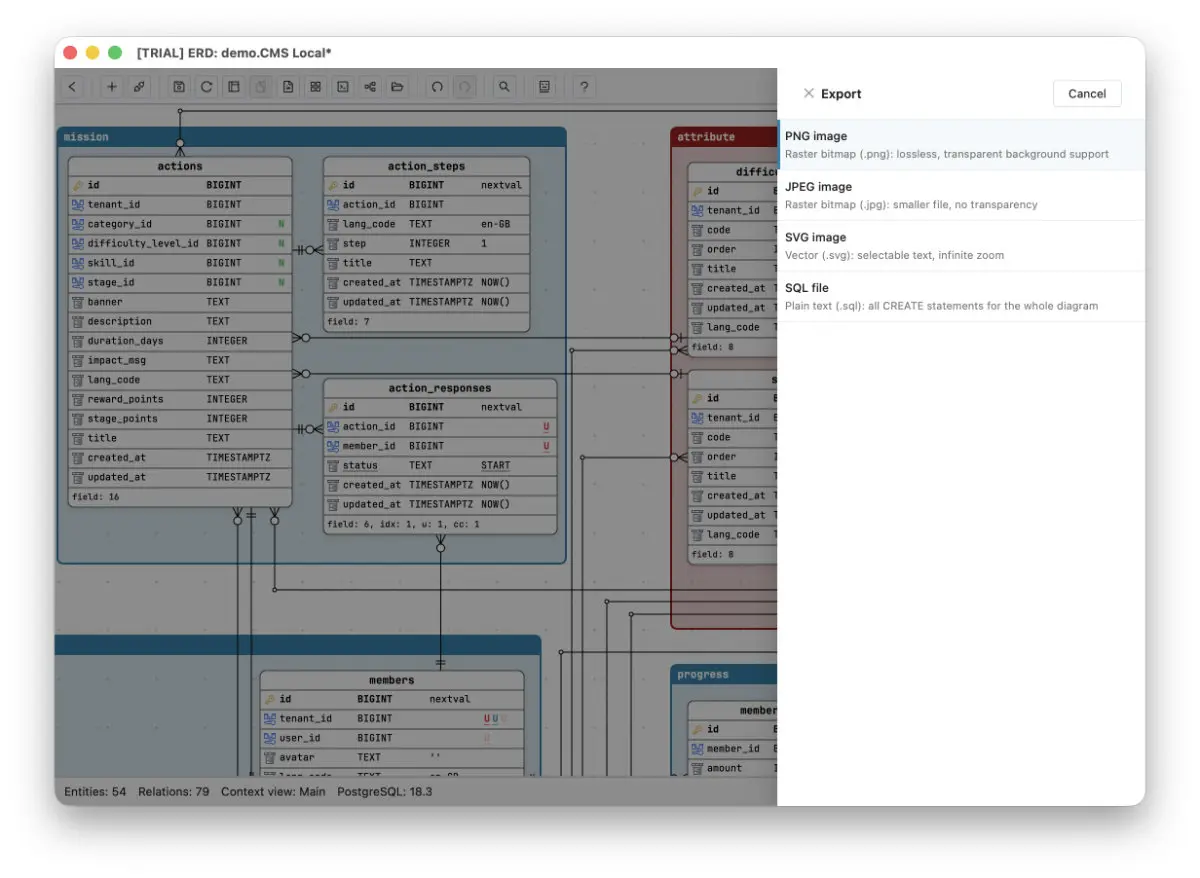1200x878 pixels.
Task: Click 'field: 7' footer of action_steps
Action: tap(348, 322)
